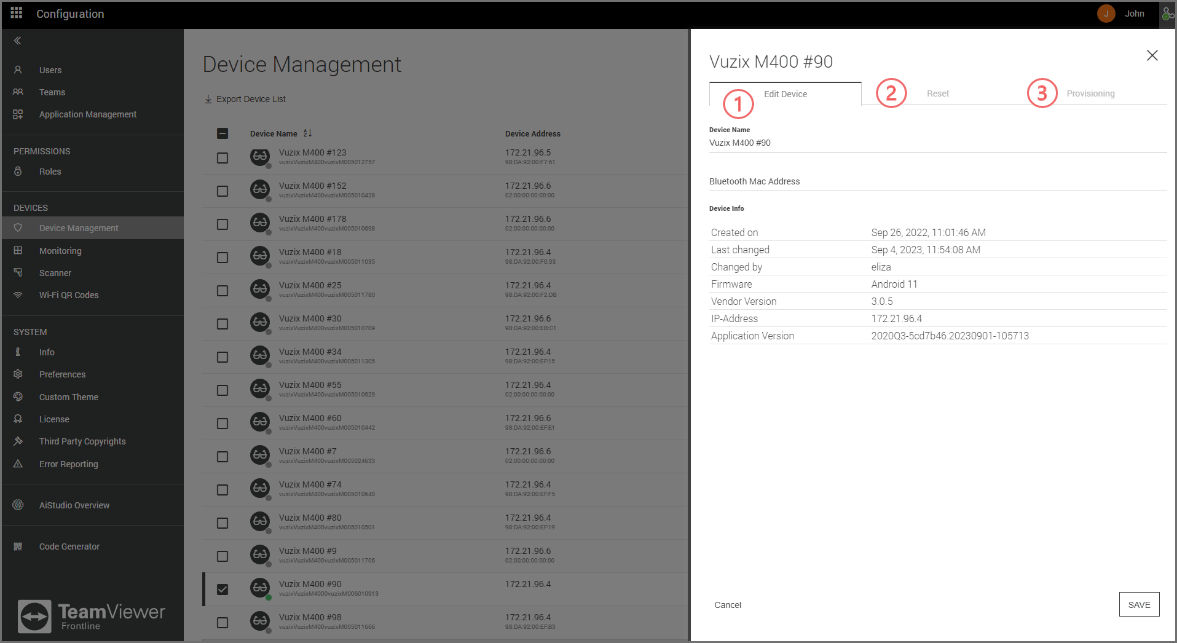Select the Vuzix M400 #9 device name
The height and width of the screenshot is (643, 1177).
click(x=307, y=551)
